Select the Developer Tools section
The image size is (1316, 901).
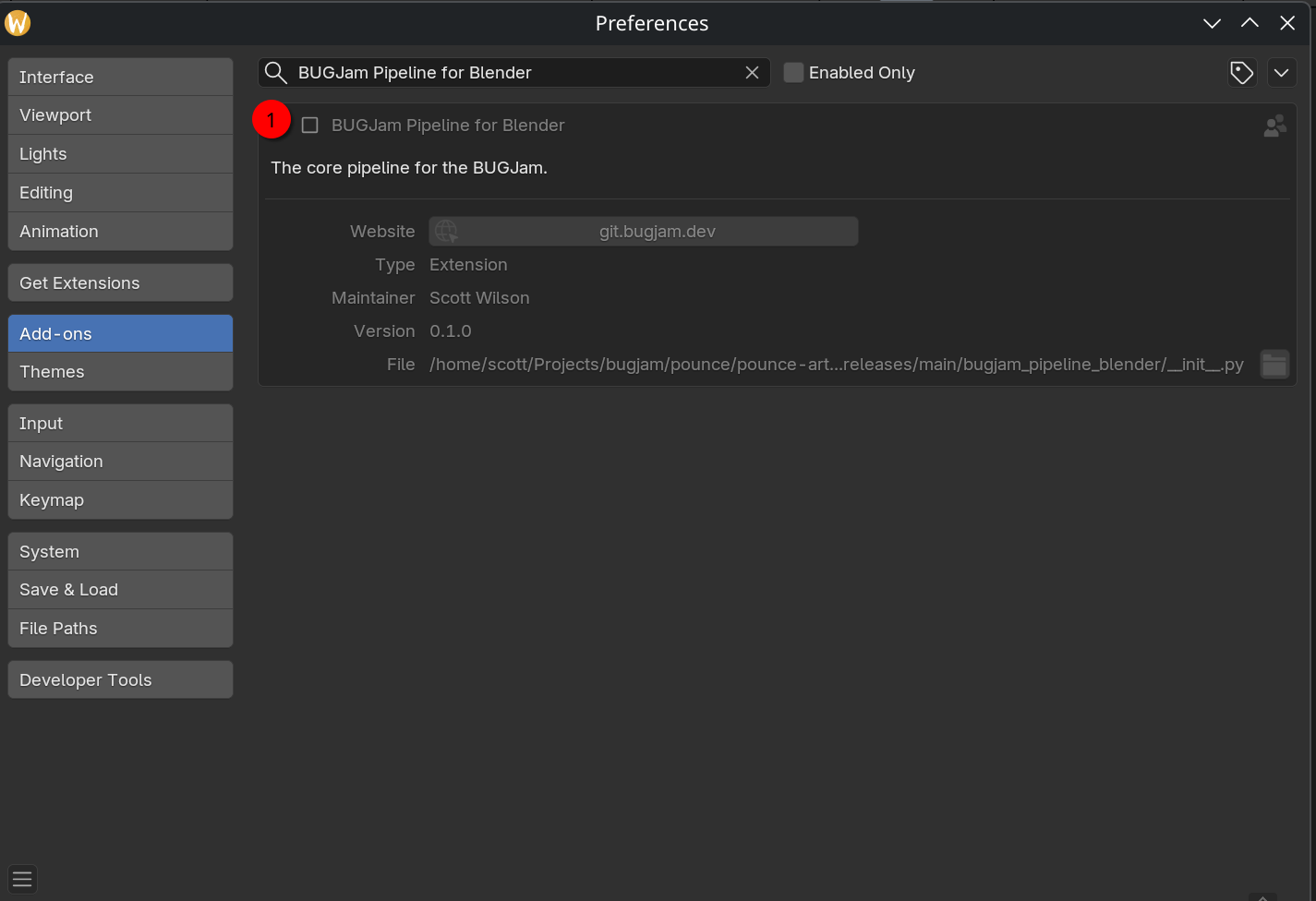tap(120, 680)
